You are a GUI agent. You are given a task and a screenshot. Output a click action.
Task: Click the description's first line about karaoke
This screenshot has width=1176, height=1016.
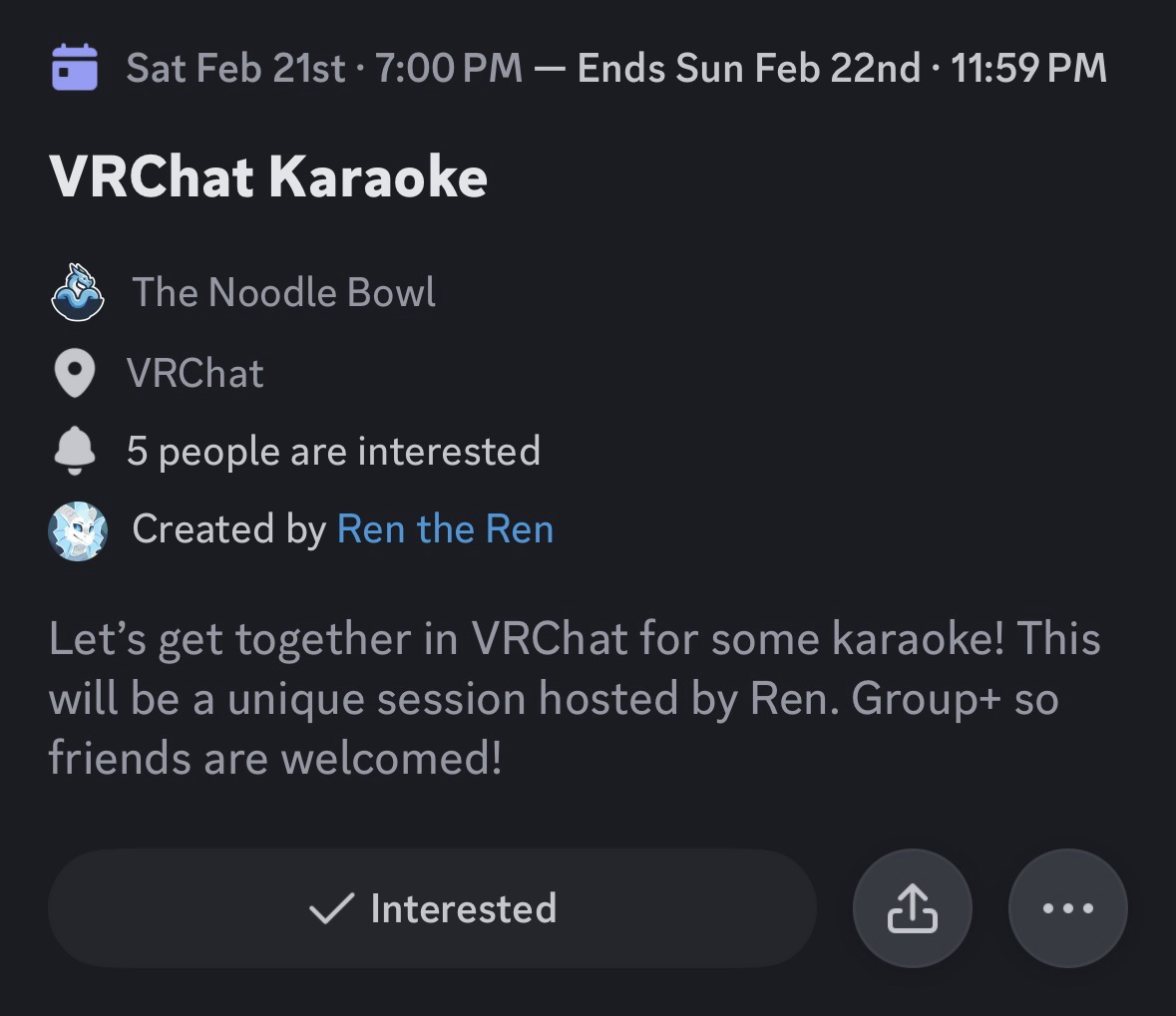click(574, 639)
